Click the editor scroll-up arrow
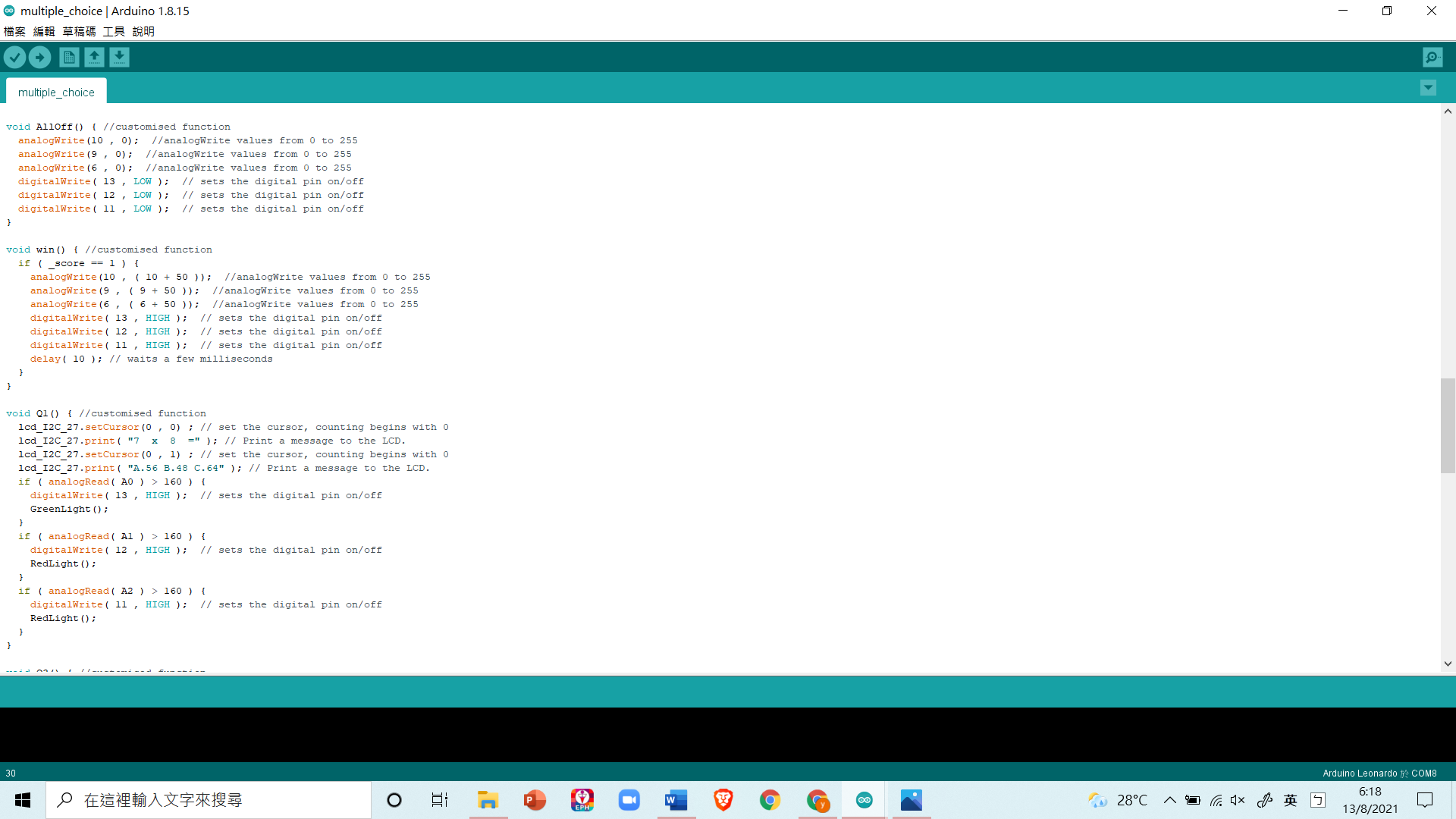 coord(1448,111)
